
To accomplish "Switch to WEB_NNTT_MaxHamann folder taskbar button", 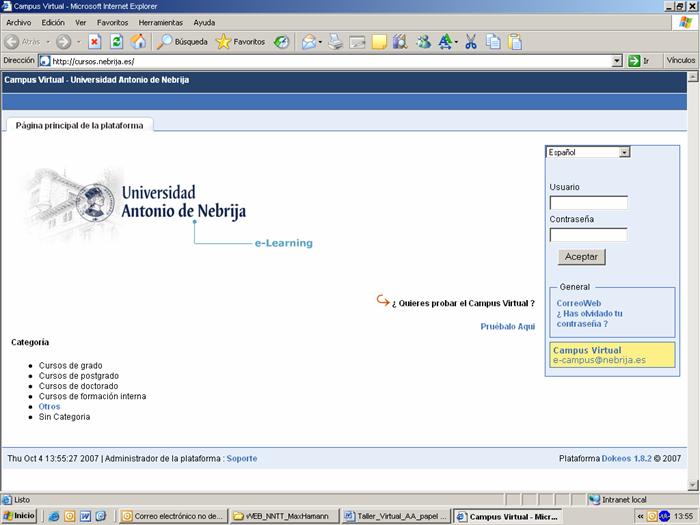I will pos(285,517).
